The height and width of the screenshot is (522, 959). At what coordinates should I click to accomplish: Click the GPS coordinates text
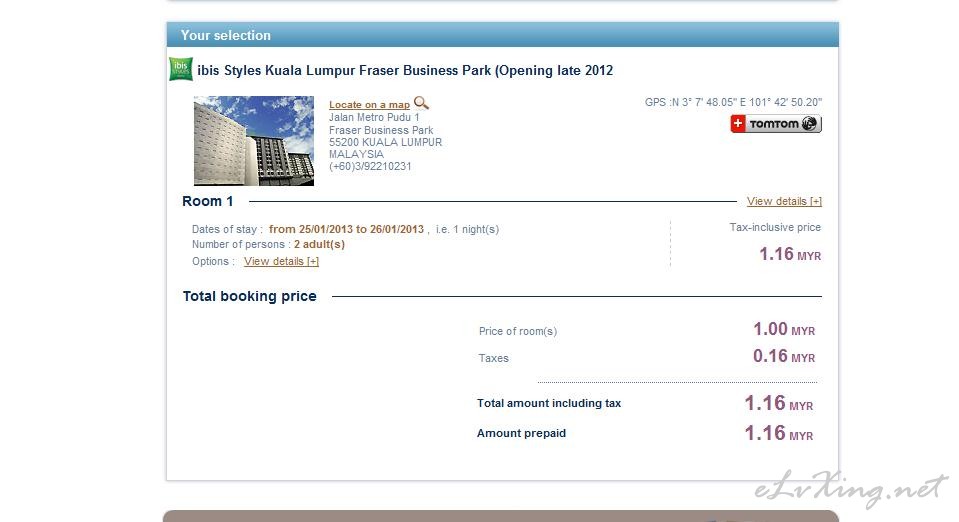733,102
